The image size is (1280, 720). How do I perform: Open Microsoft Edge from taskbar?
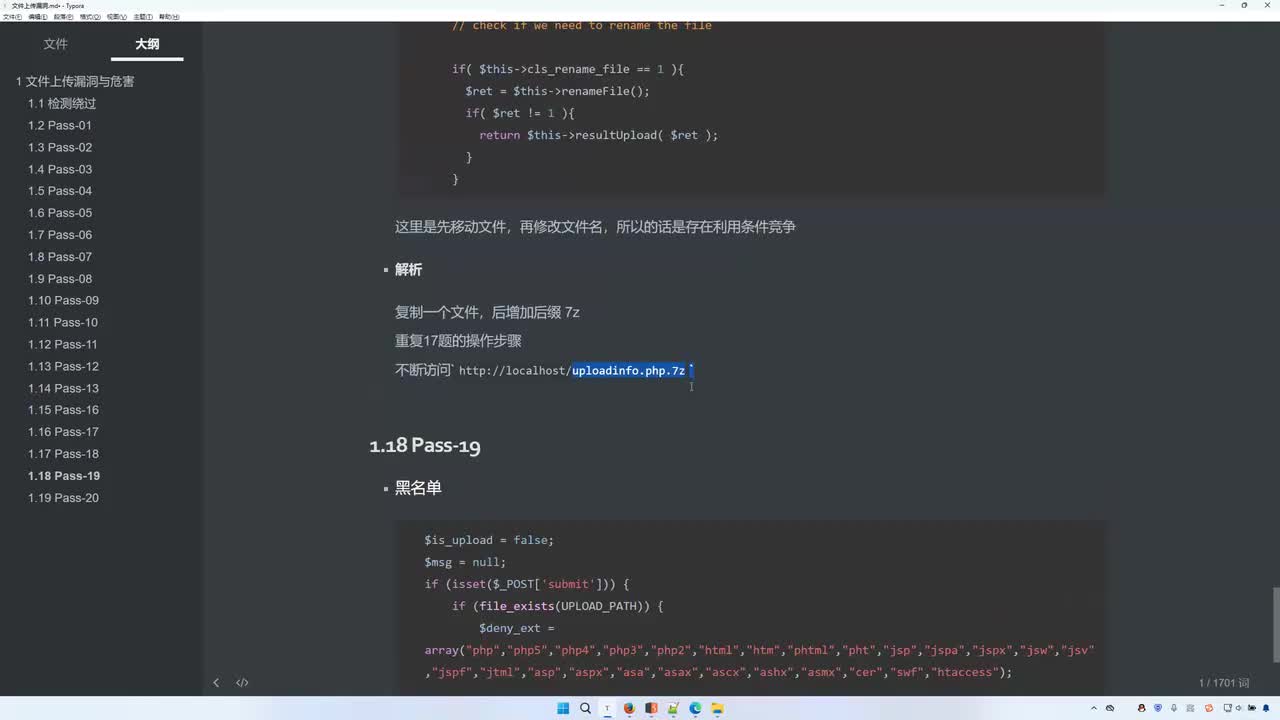click(695, 708)
